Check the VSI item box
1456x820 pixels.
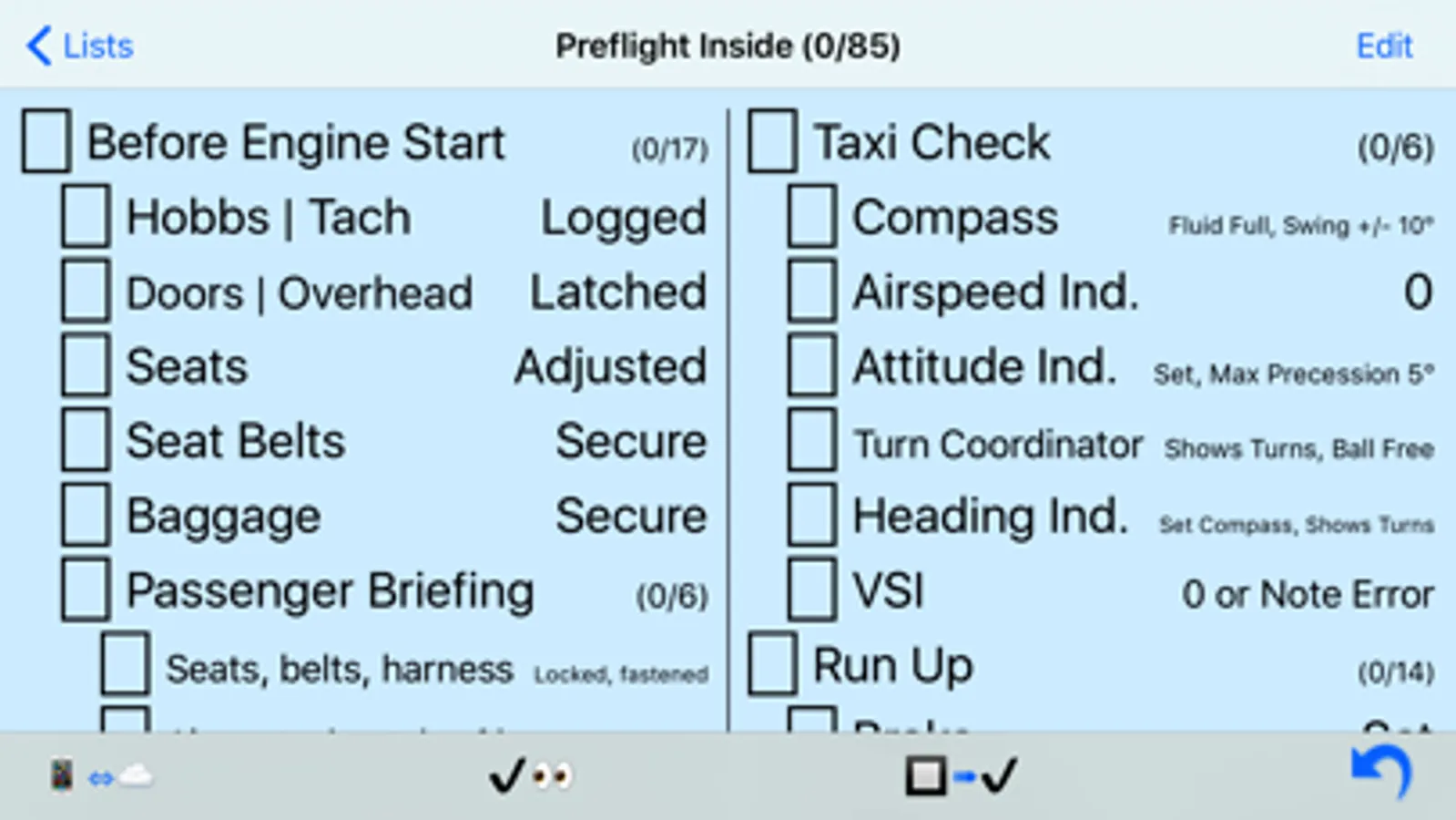tap(812, 590)
